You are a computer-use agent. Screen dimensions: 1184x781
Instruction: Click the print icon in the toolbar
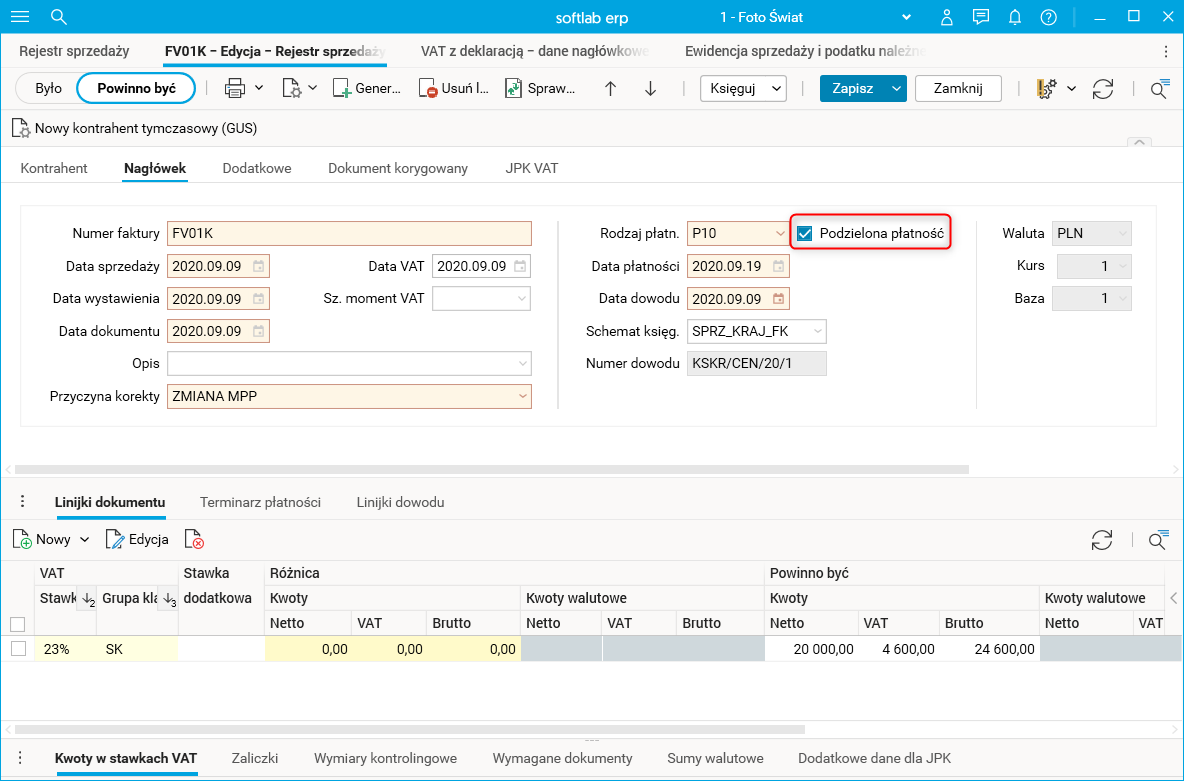coord(235,88)
